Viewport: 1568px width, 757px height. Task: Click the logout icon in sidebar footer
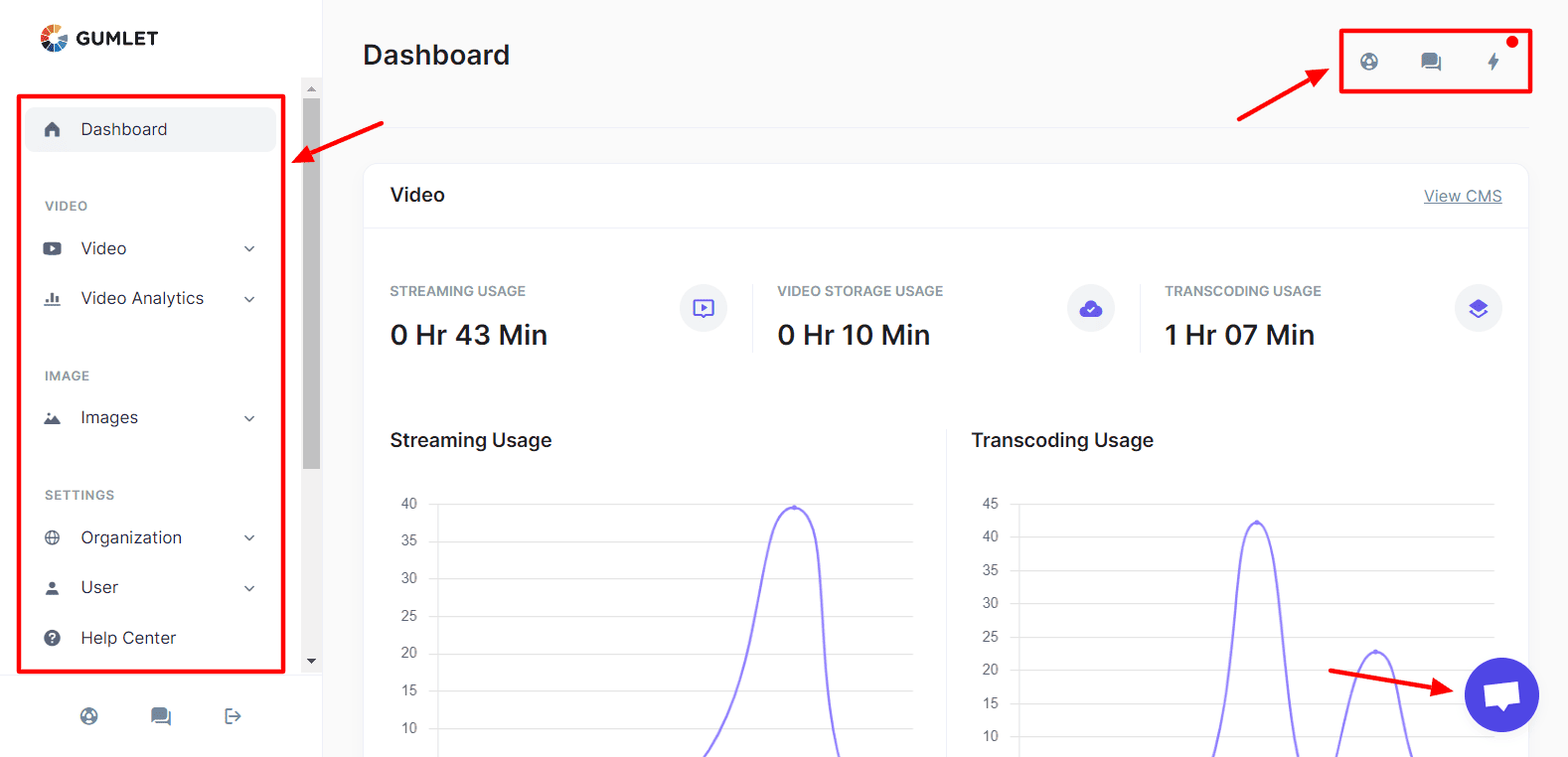[233, 716]
